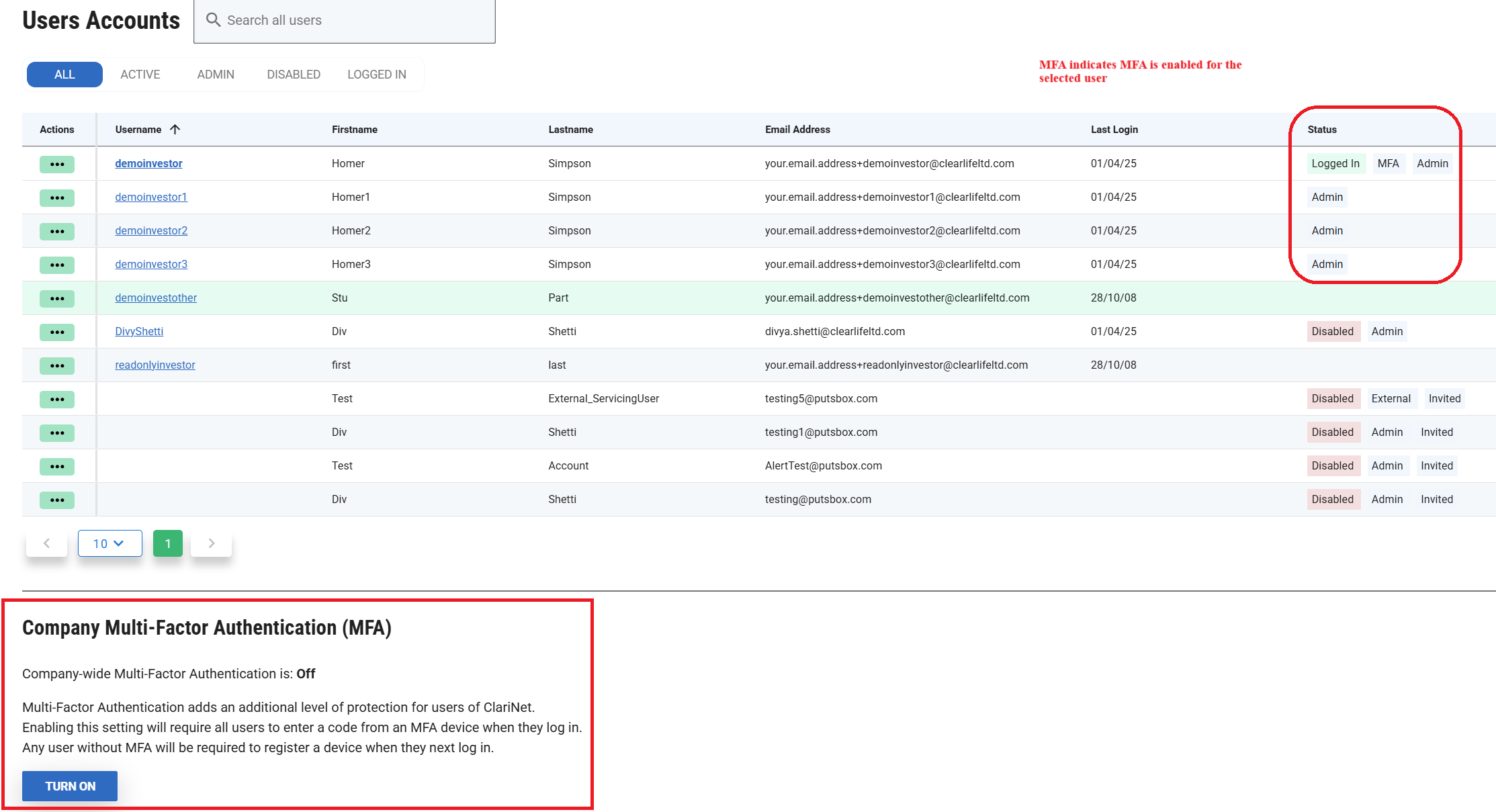Open actions menu for AlertTest@putsbox.com row
Viewport: 1496px width, 812px height.
pos(57,466)
